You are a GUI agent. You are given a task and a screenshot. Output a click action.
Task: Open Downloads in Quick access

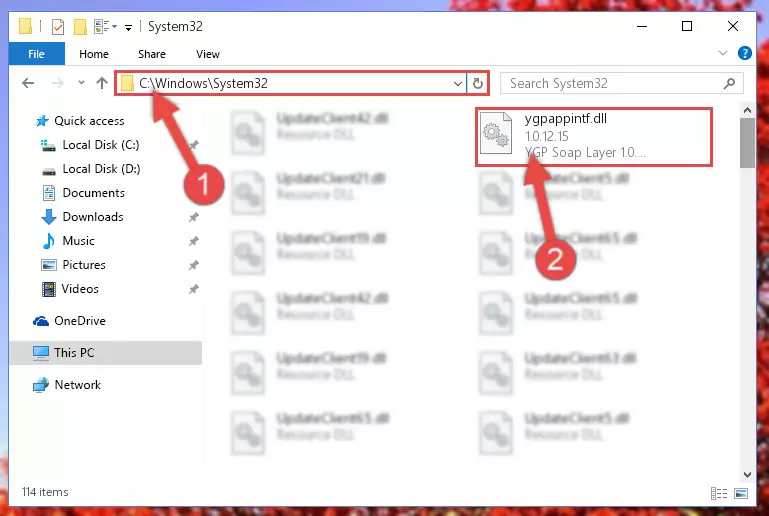(x=93, y=217)
